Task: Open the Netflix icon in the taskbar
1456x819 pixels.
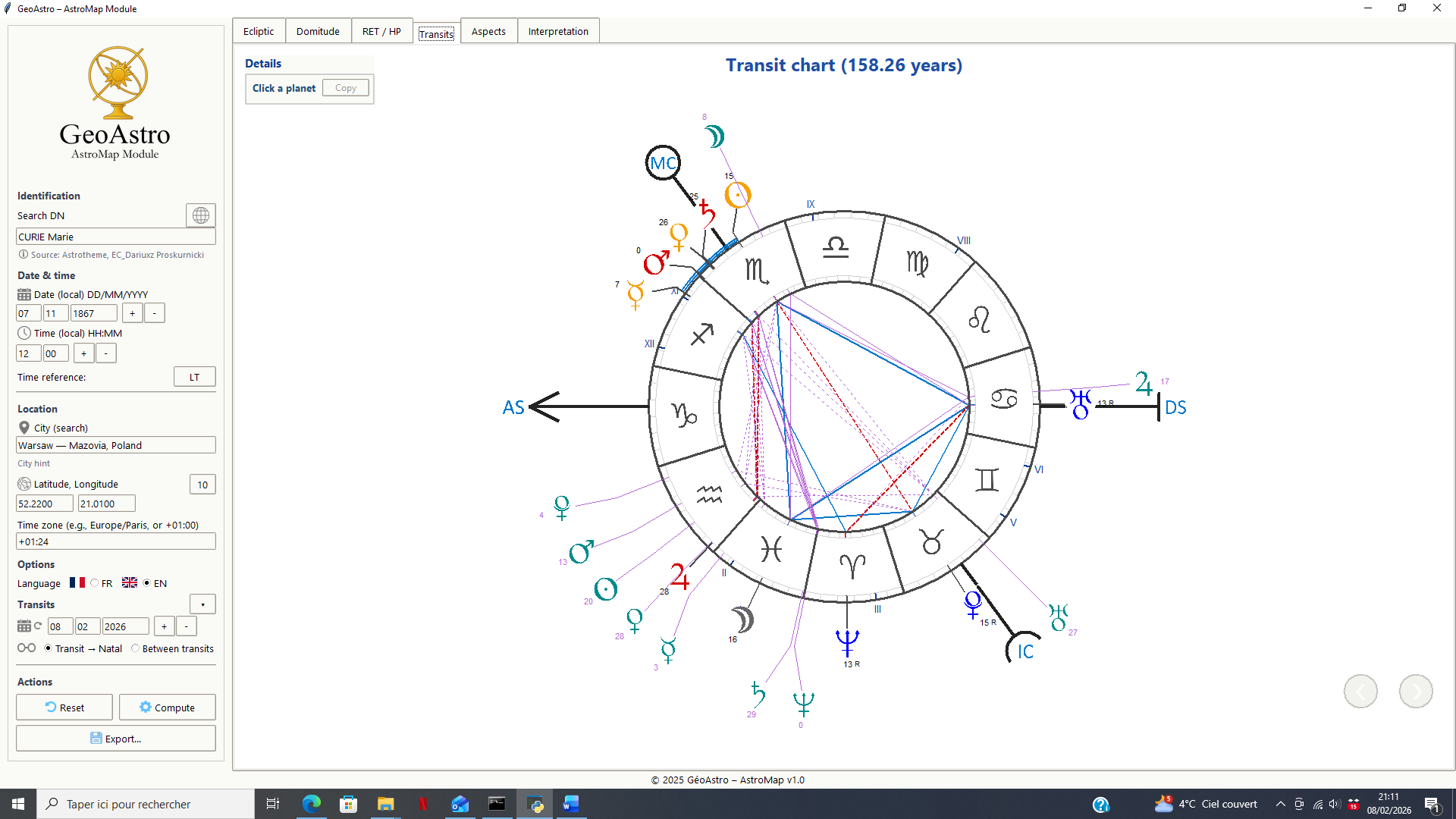Action: [422, 804]
